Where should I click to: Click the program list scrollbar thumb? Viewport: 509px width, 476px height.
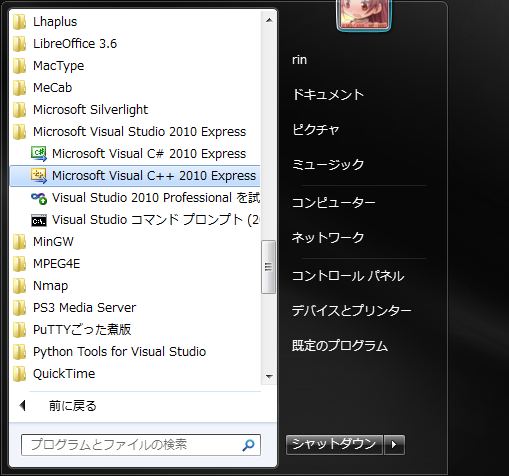pos(268,267)
